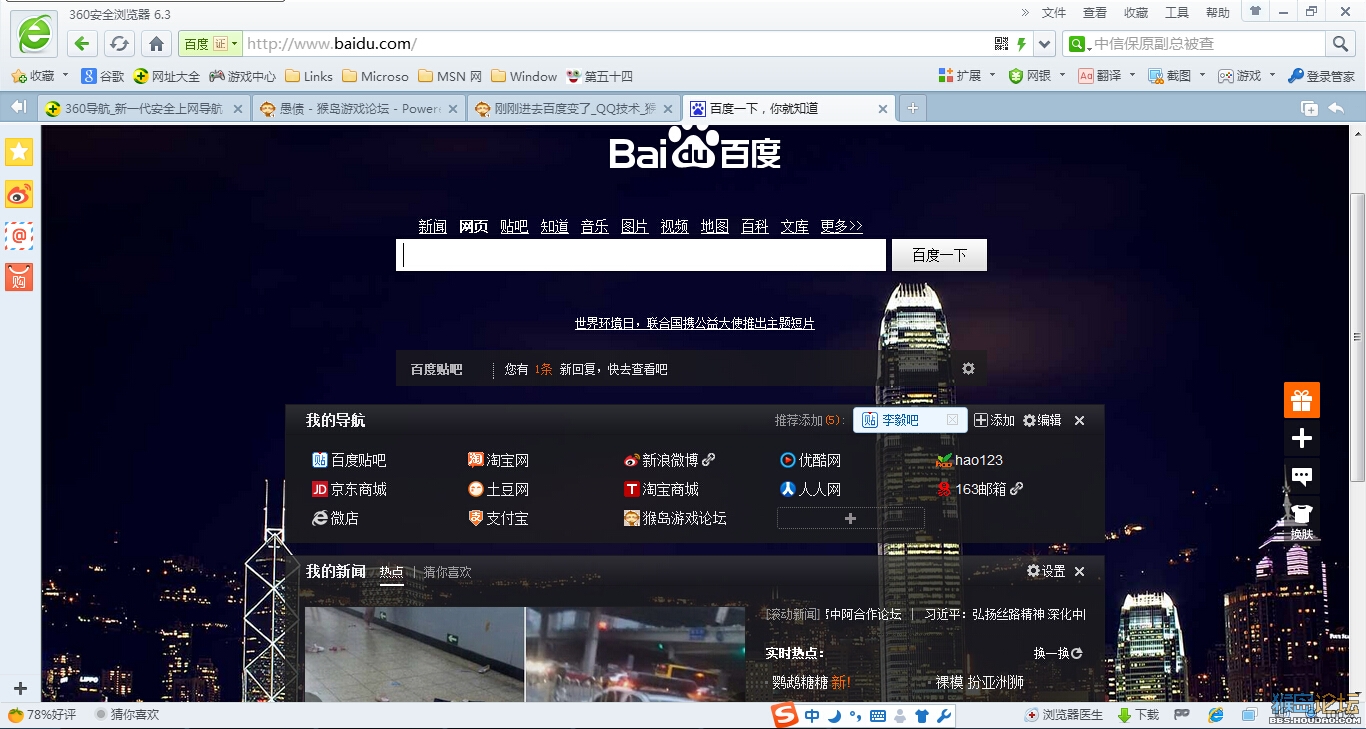Select the 猜你喜欢 news tab
Screen dimensions: 1366x729
coord(447,572)
